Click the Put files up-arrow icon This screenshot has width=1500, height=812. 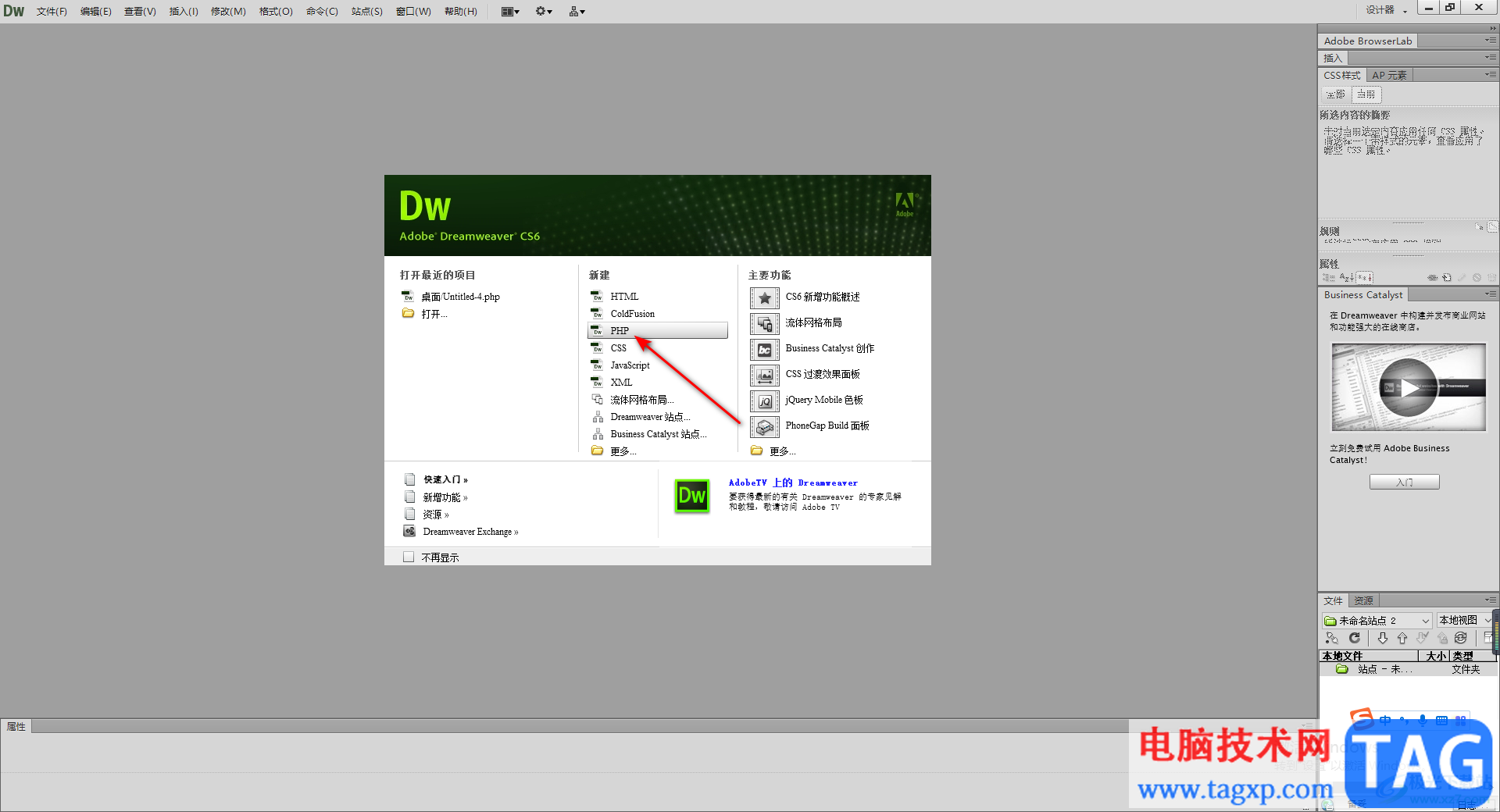pos(1402,638)
